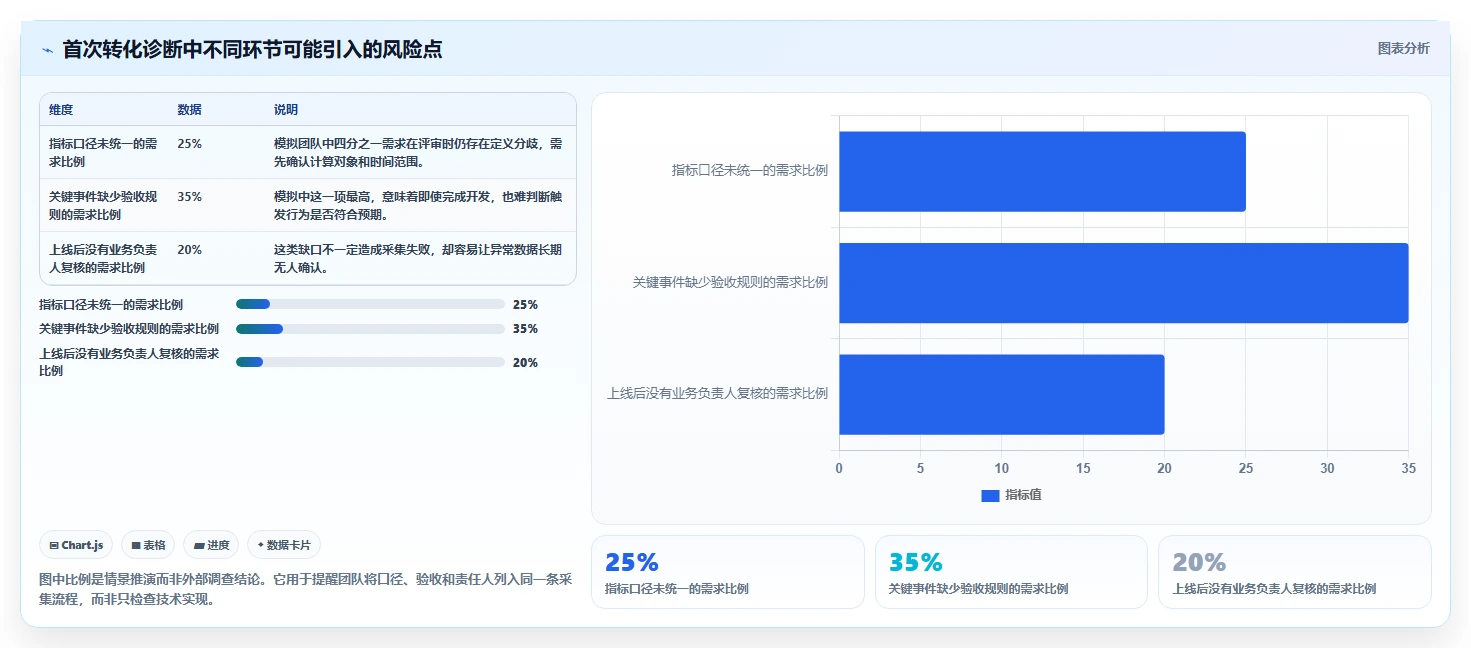Click the 指标口径未统一的需求比例 chart bar

click(1042, 171)
